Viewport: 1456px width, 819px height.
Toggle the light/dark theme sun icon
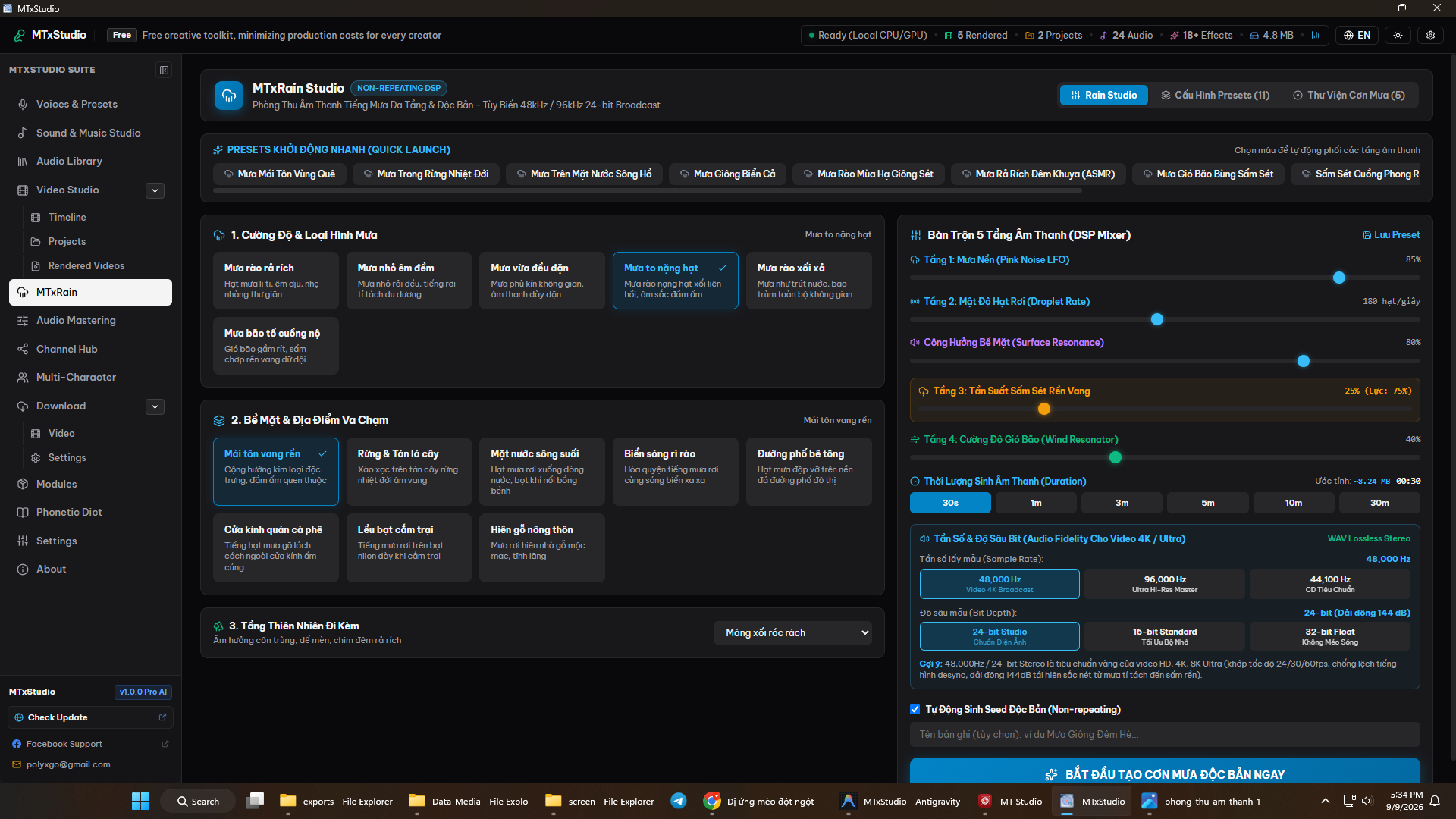coord(1398,35)
